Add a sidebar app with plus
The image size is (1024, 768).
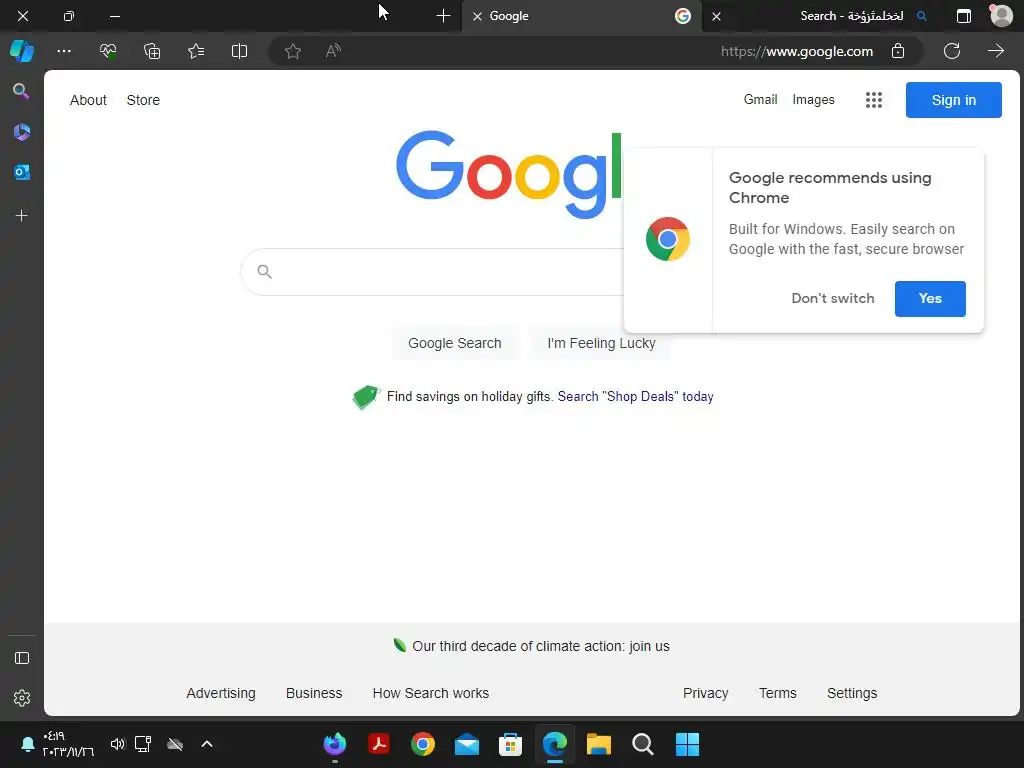(22, 216)
